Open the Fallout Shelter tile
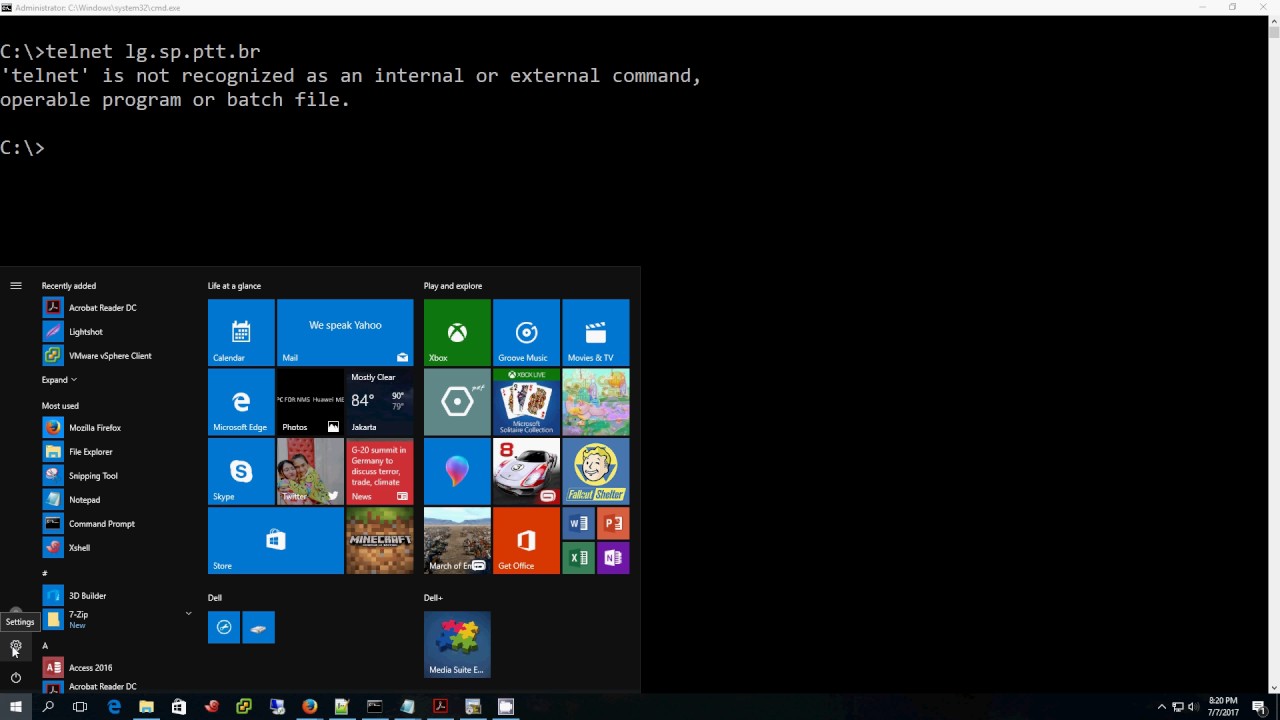 (596, 471)
